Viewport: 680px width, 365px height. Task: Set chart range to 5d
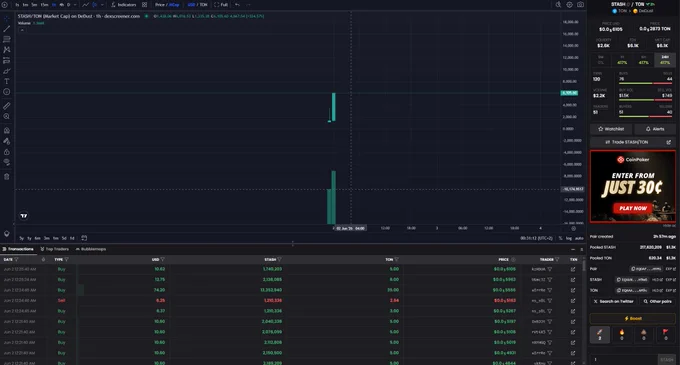click(x=64, y=238)
